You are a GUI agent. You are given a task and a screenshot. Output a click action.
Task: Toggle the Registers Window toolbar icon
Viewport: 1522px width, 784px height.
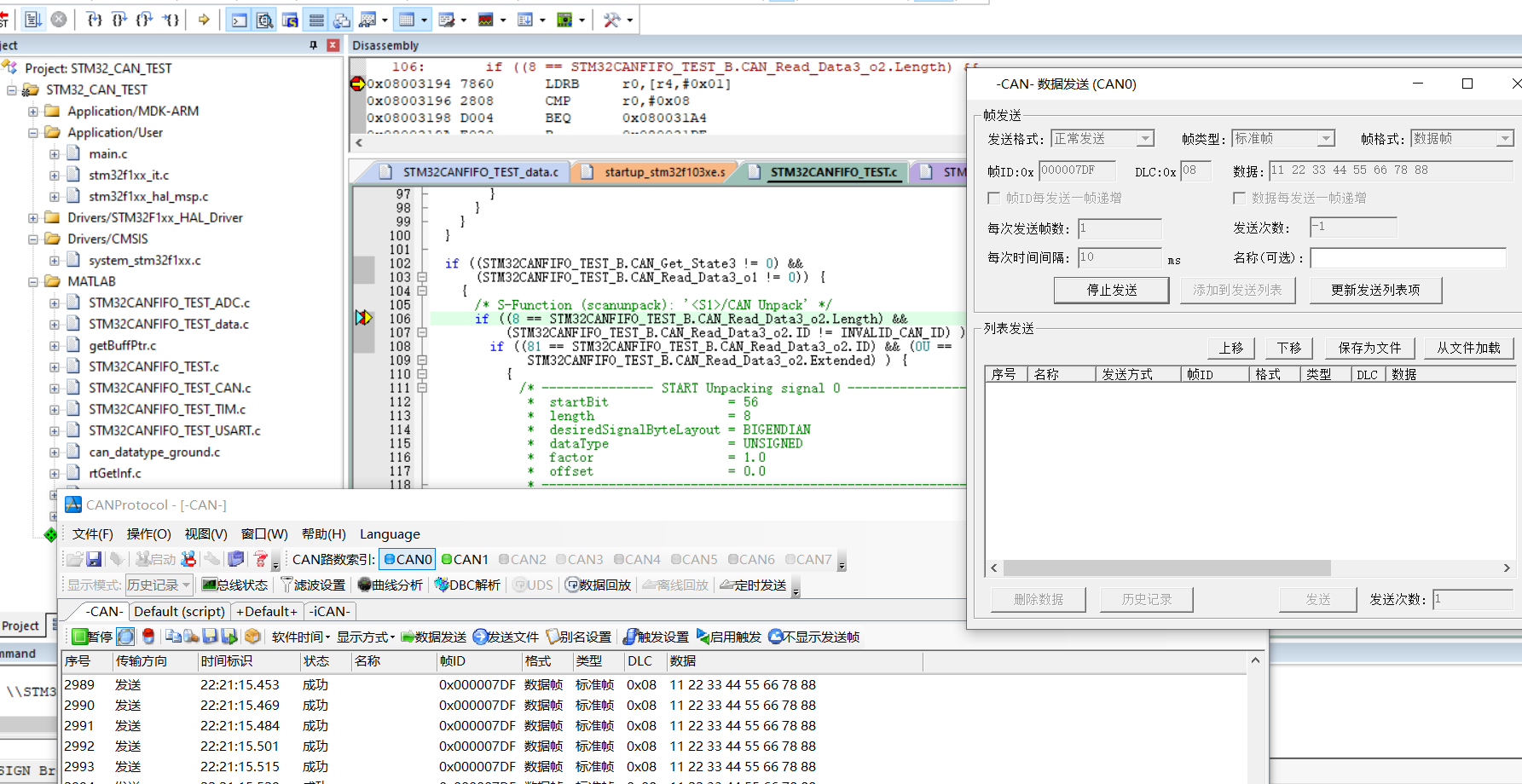316,20
